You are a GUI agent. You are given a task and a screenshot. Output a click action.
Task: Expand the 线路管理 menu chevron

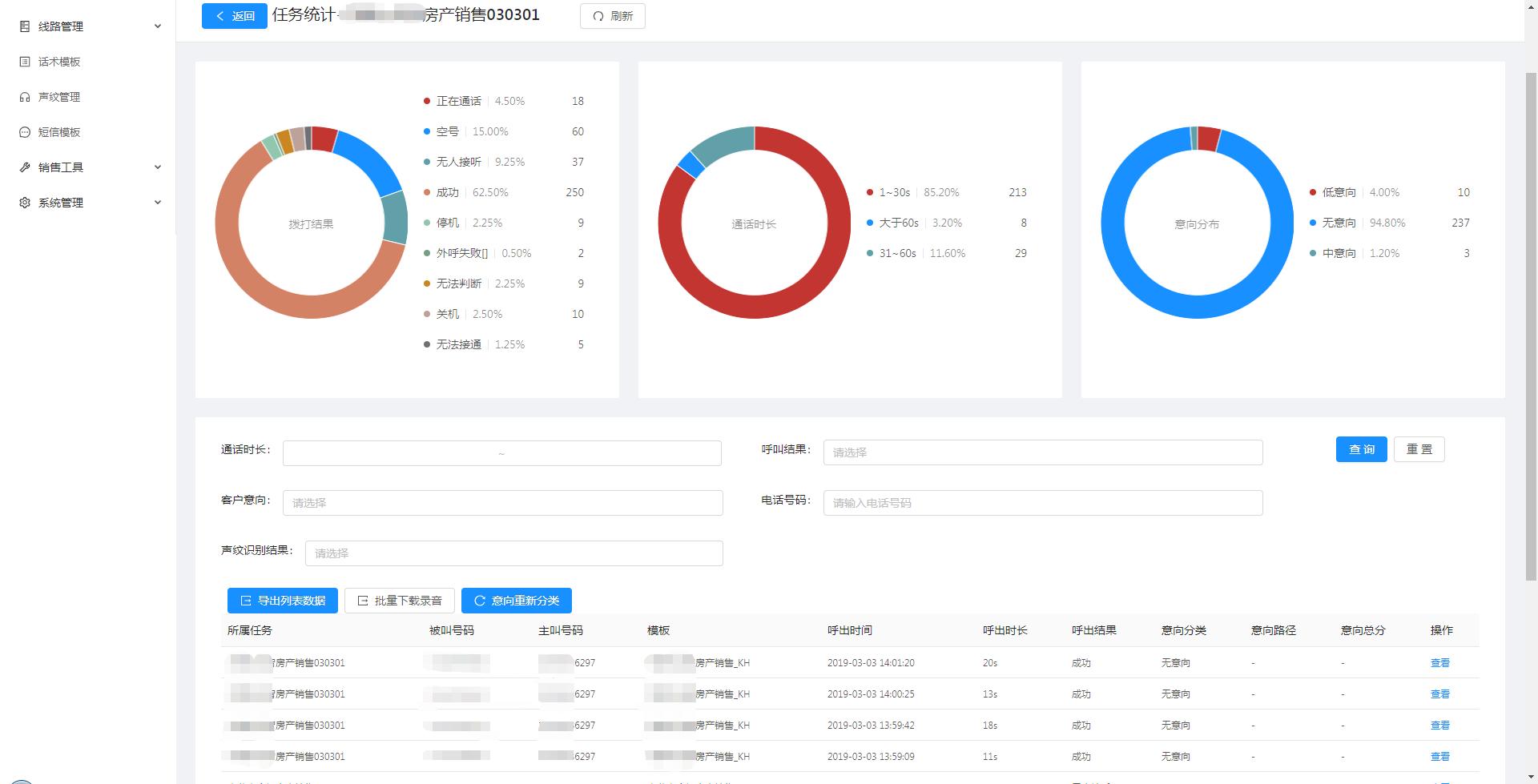pyautogui.click(x=158, y=26)
